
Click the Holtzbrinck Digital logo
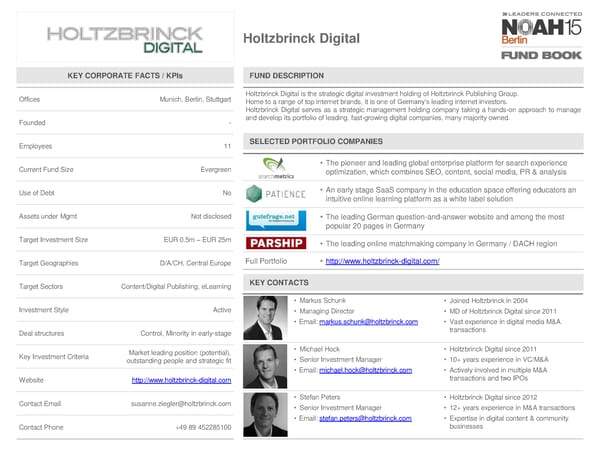pyautogui.click(x=123, y=38)
